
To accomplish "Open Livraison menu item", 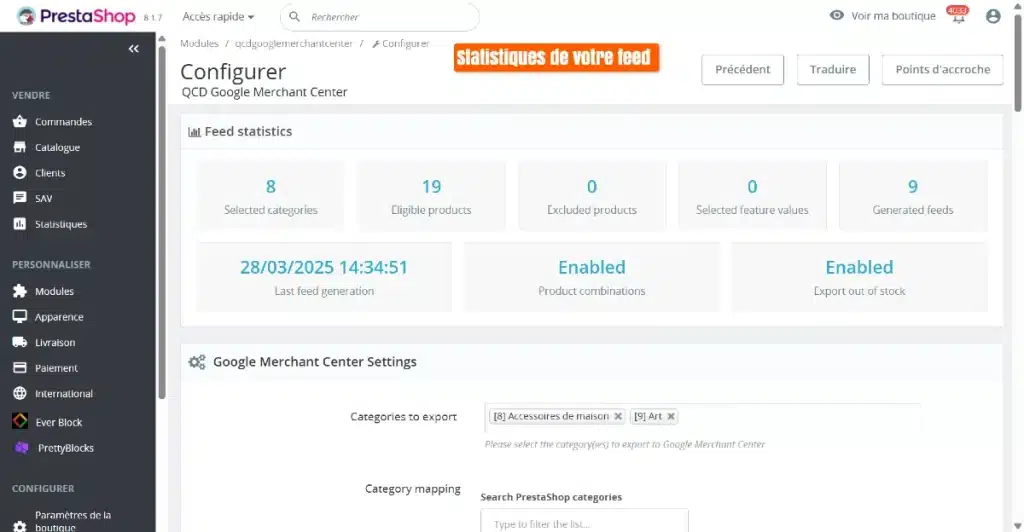I will [55, 342].
